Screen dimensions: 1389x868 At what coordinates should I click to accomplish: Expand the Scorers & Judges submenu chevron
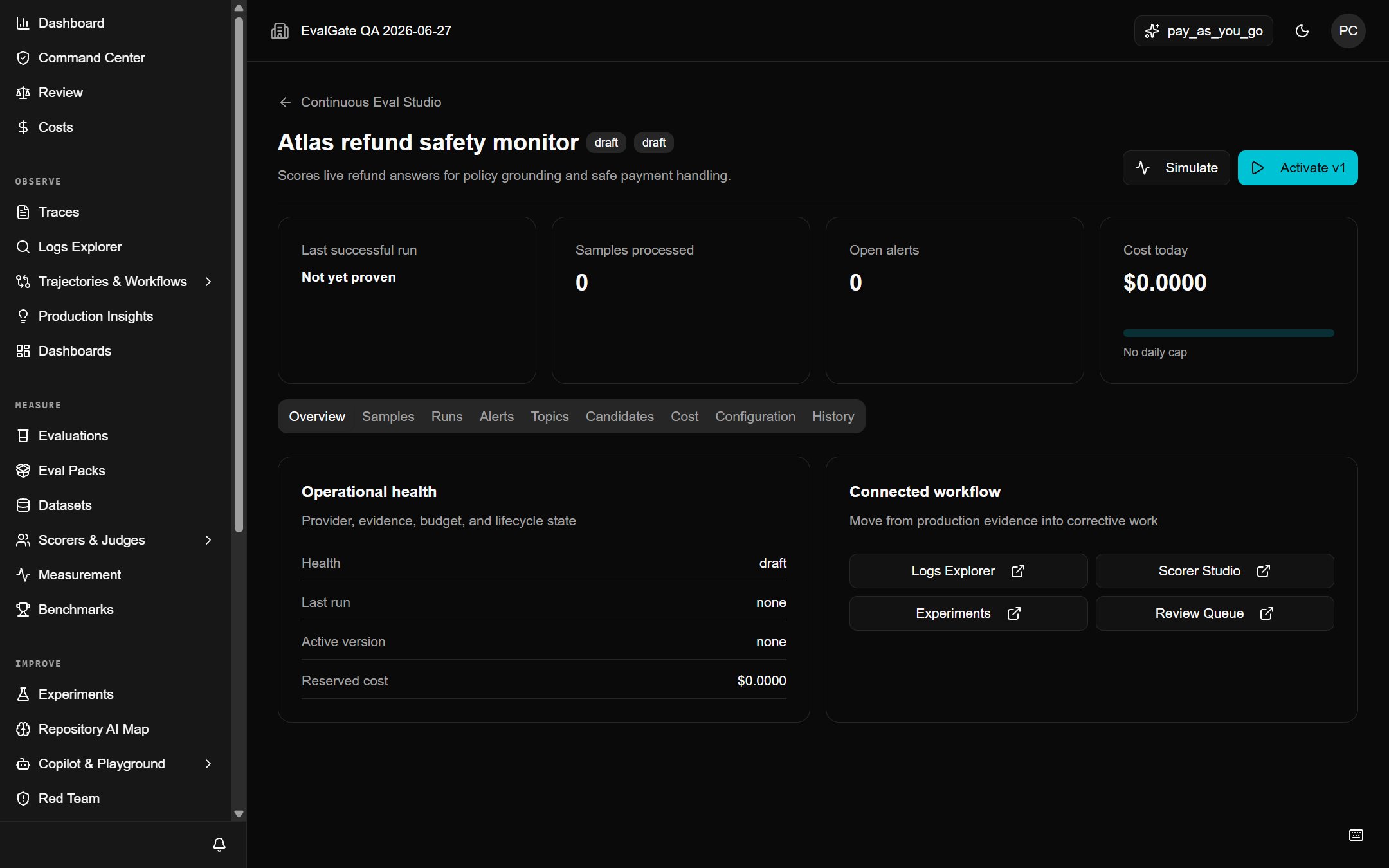point(208,540)
